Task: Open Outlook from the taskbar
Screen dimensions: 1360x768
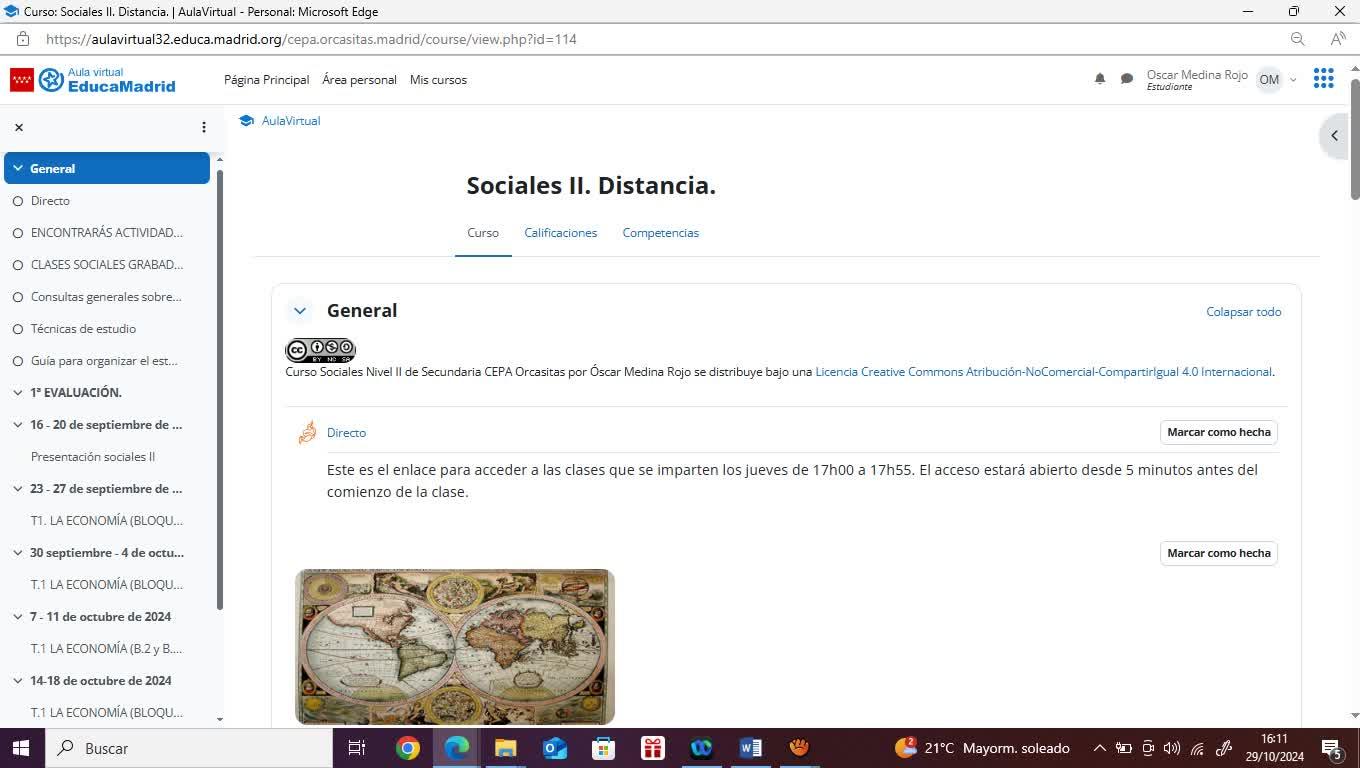Action: point(554,748)
